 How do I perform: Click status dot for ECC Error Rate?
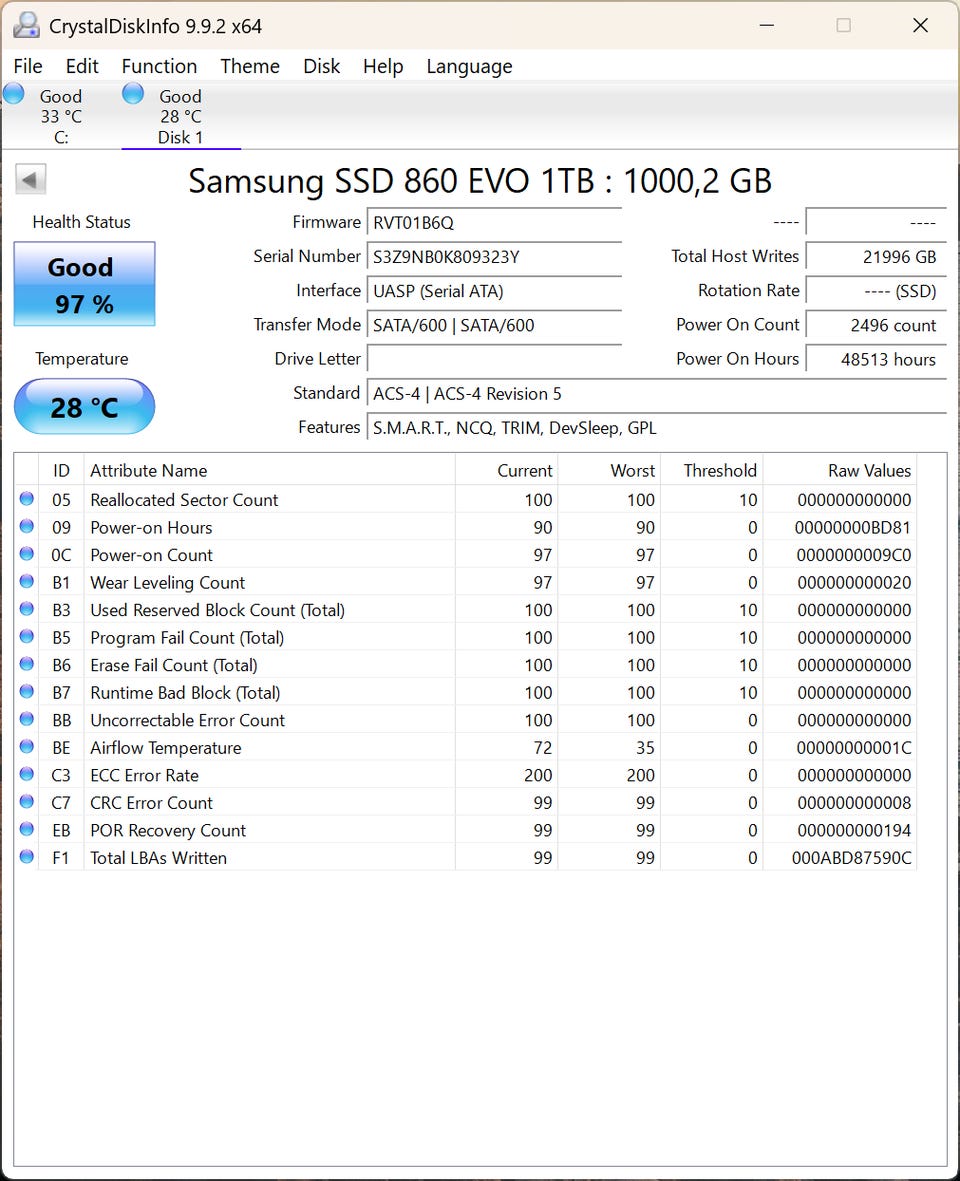[x=26, y=774]
